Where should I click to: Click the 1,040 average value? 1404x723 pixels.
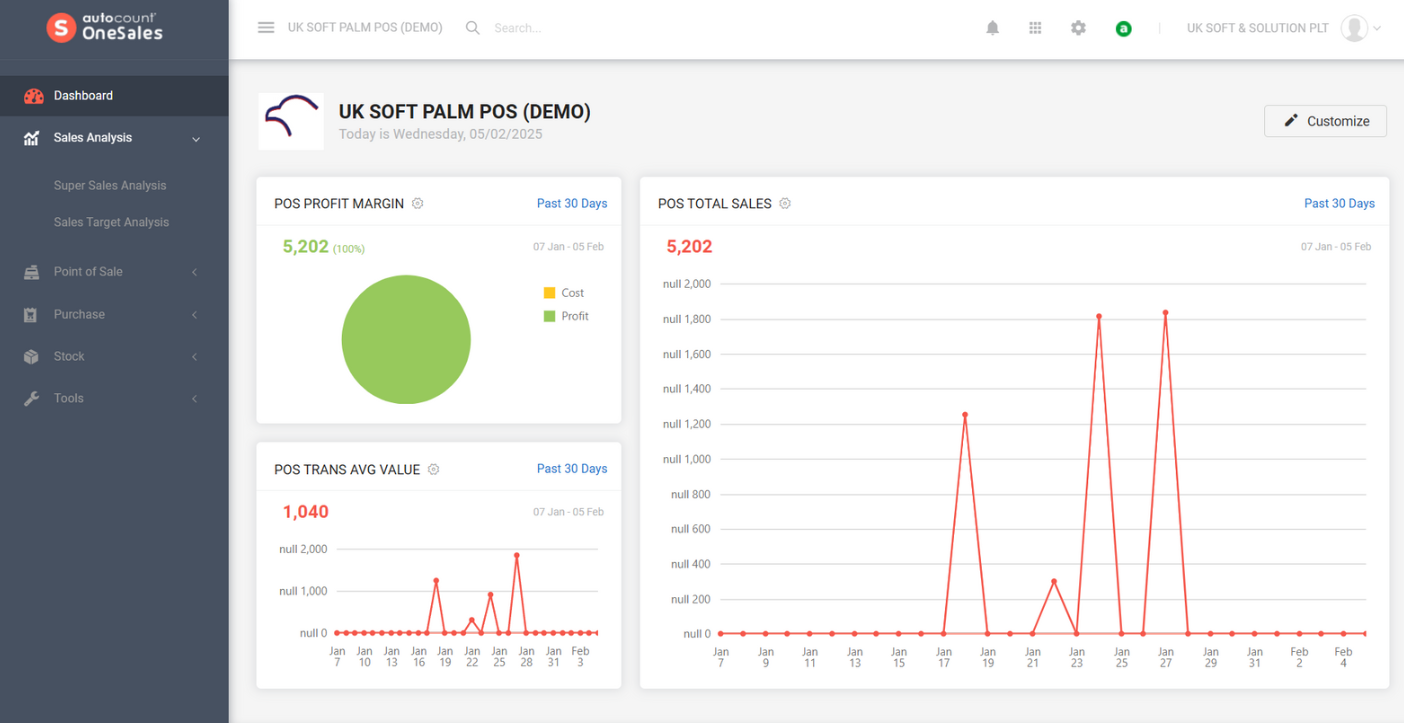305,512
